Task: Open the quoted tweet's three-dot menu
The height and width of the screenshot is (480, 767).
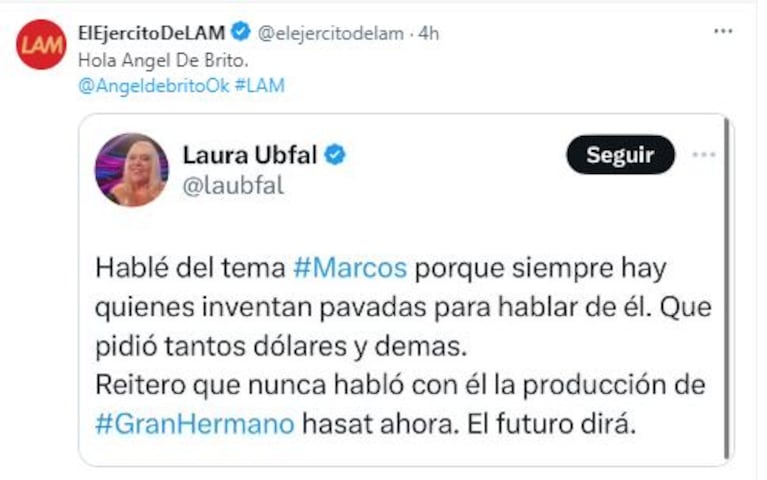Action: pos(704,155)
